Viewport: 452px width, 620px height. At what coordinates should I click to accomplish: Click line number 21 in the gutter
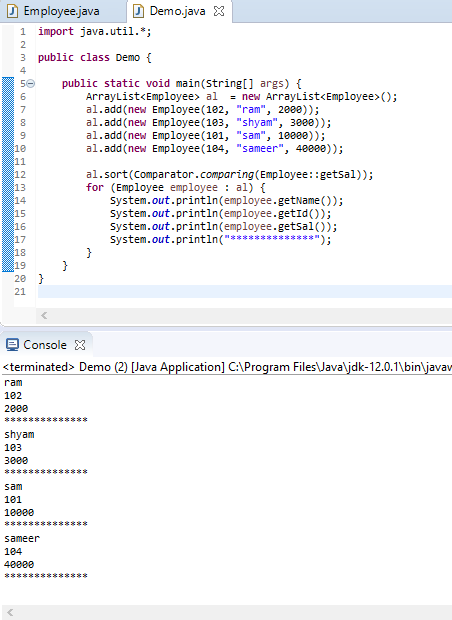click(20, 291)
